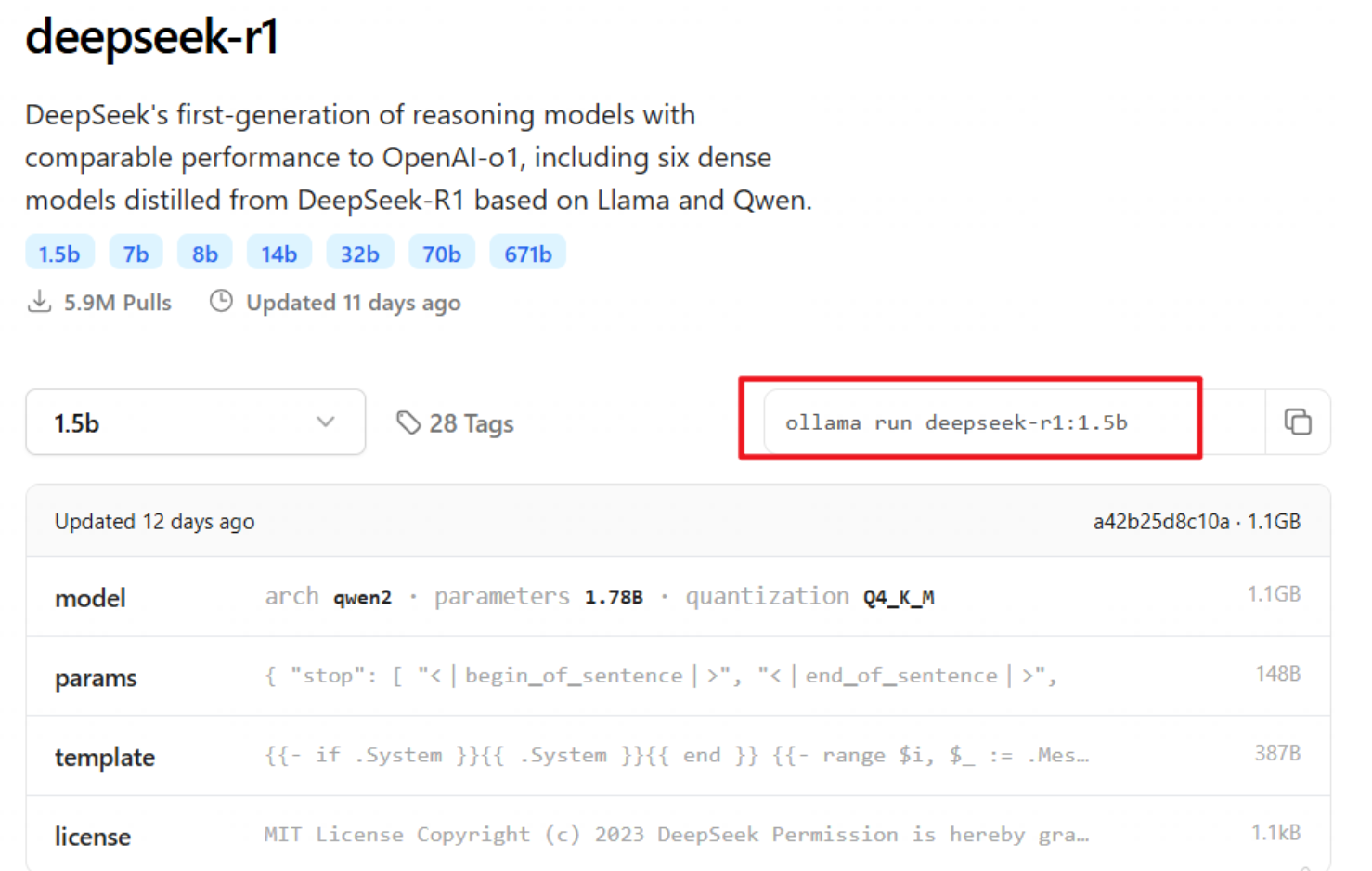Click the 387B size in template row
The width and height of the screenshot is (1372, 871).
[x=1278, y=753]
